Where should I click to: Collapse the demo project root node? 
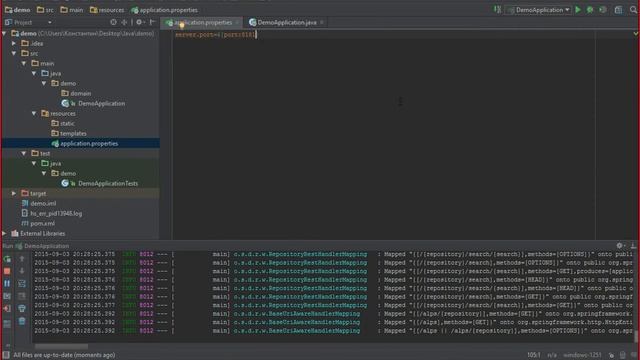click(x=4, y=33)
